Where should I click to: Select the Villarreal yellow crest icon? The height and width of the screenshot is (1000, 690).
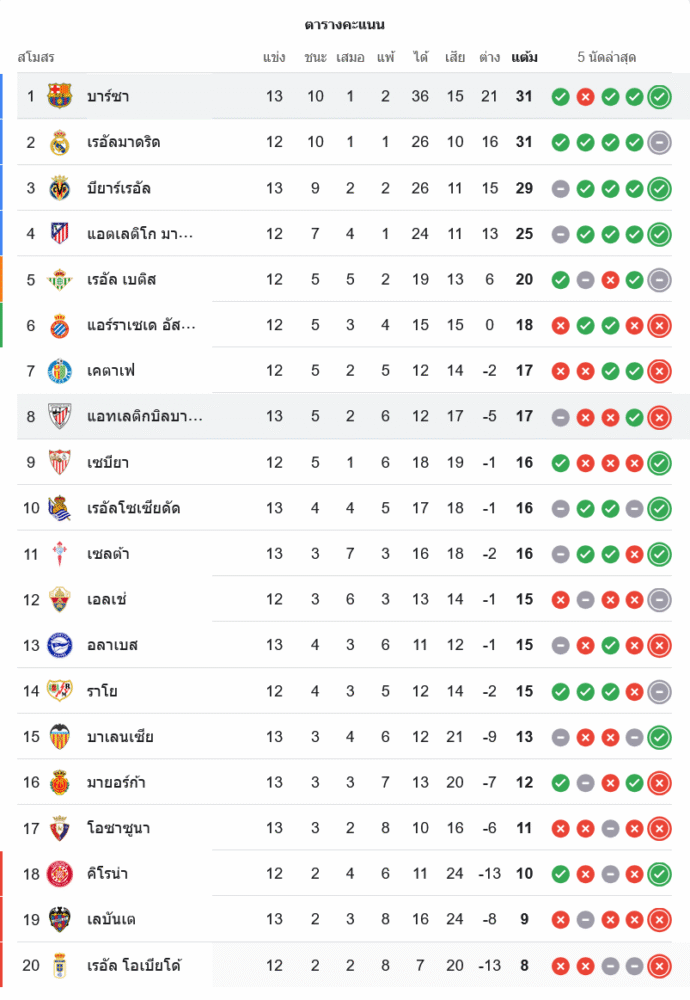60,188
